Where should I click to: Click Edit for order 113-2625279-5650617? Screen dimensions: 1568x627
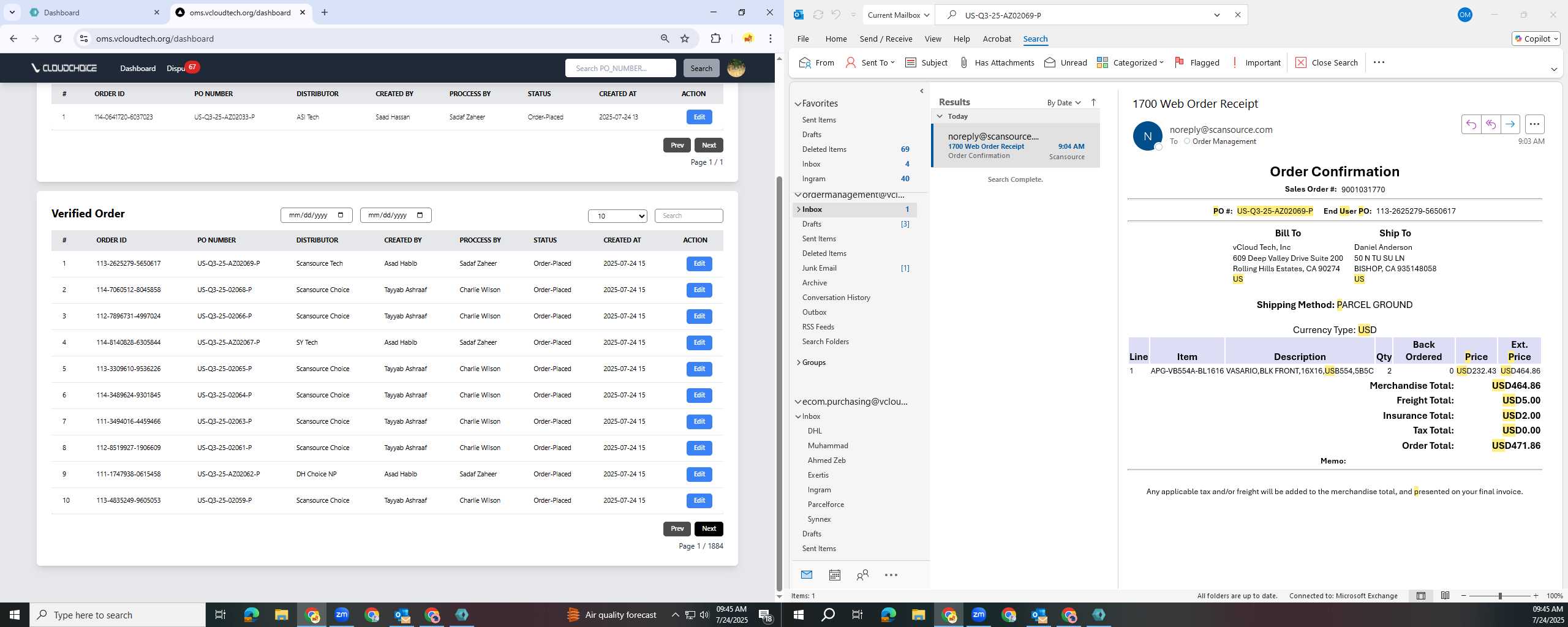699,263
